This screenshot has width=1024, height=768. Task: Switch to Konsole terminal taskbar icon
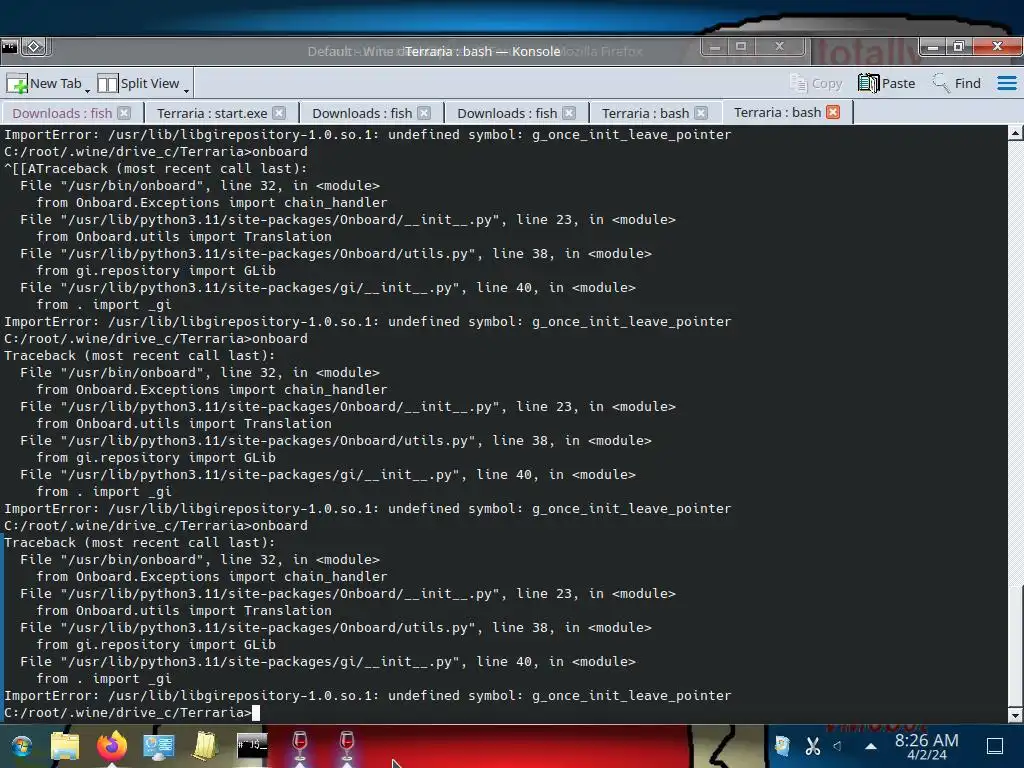pos(252,745)
